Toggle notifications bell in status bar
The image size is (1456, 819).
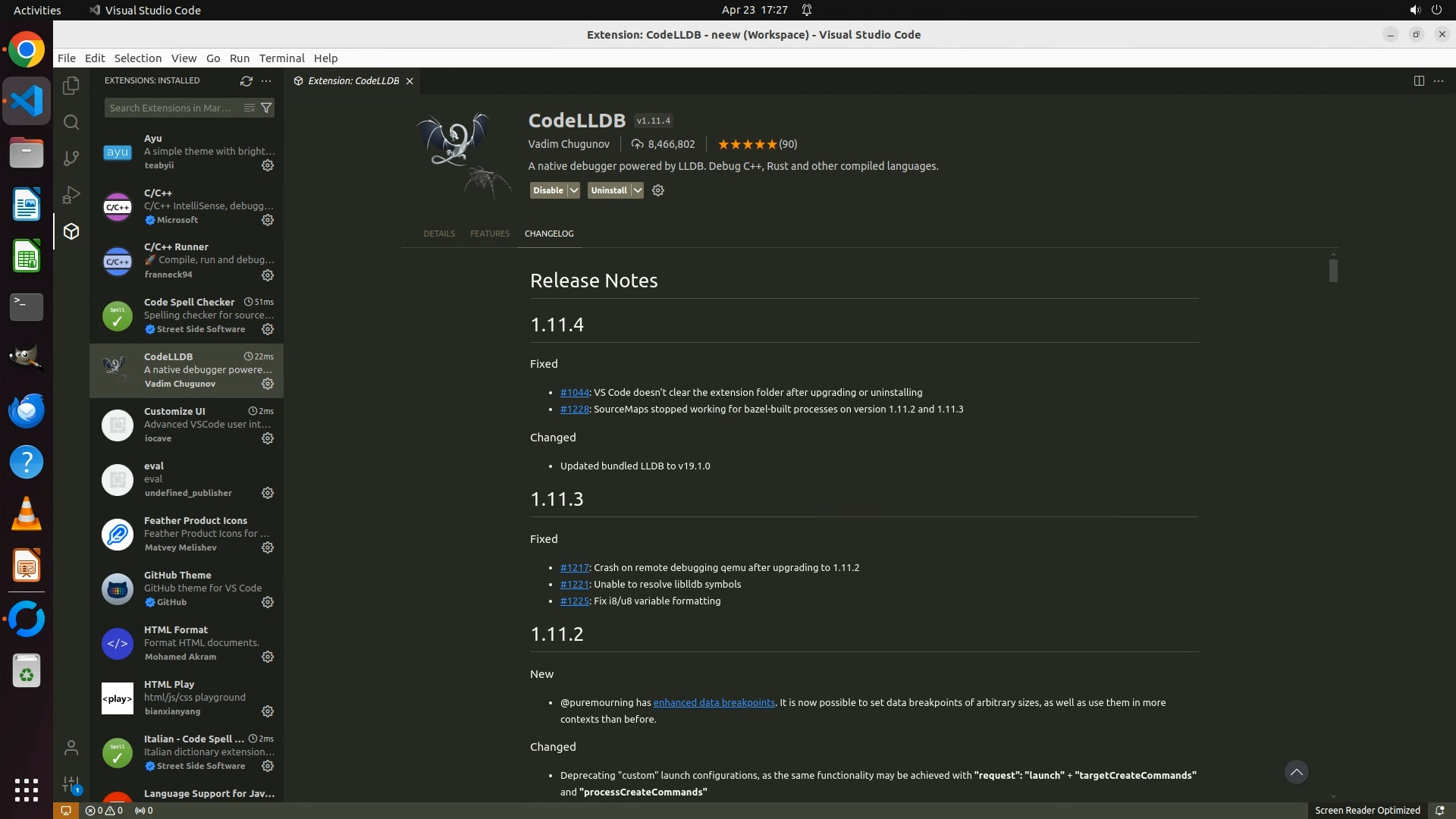coord(1439,810)
